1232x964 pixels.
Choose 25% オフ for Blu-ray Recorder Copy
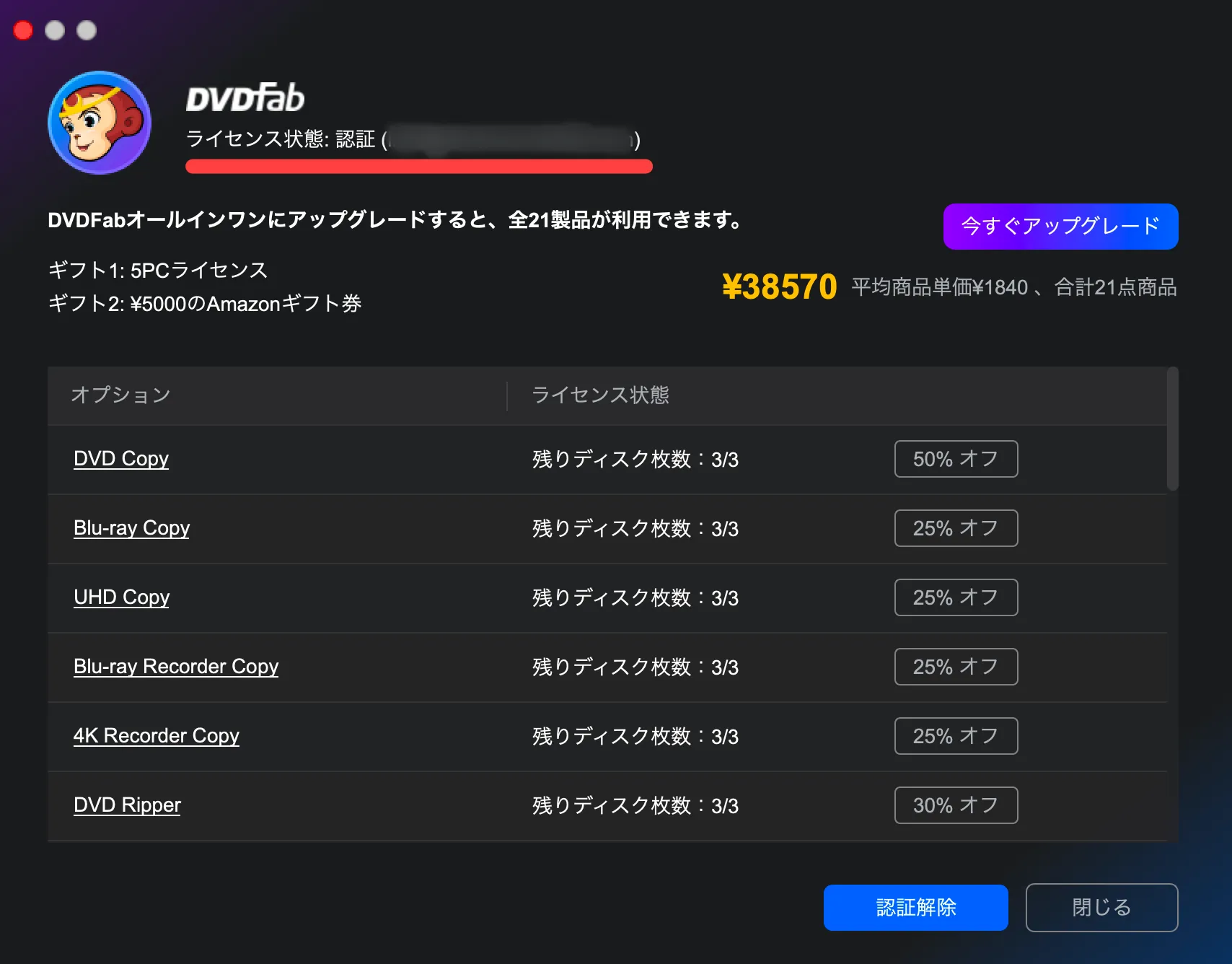click(x=956, y=667)
